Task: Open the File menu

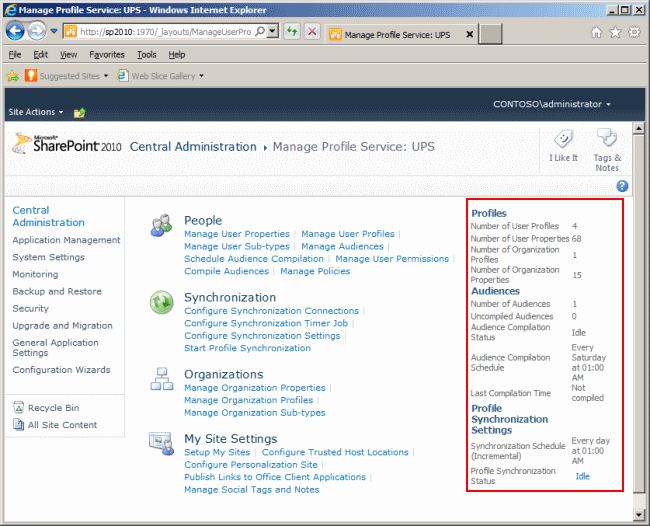Action: click(15, 55)
